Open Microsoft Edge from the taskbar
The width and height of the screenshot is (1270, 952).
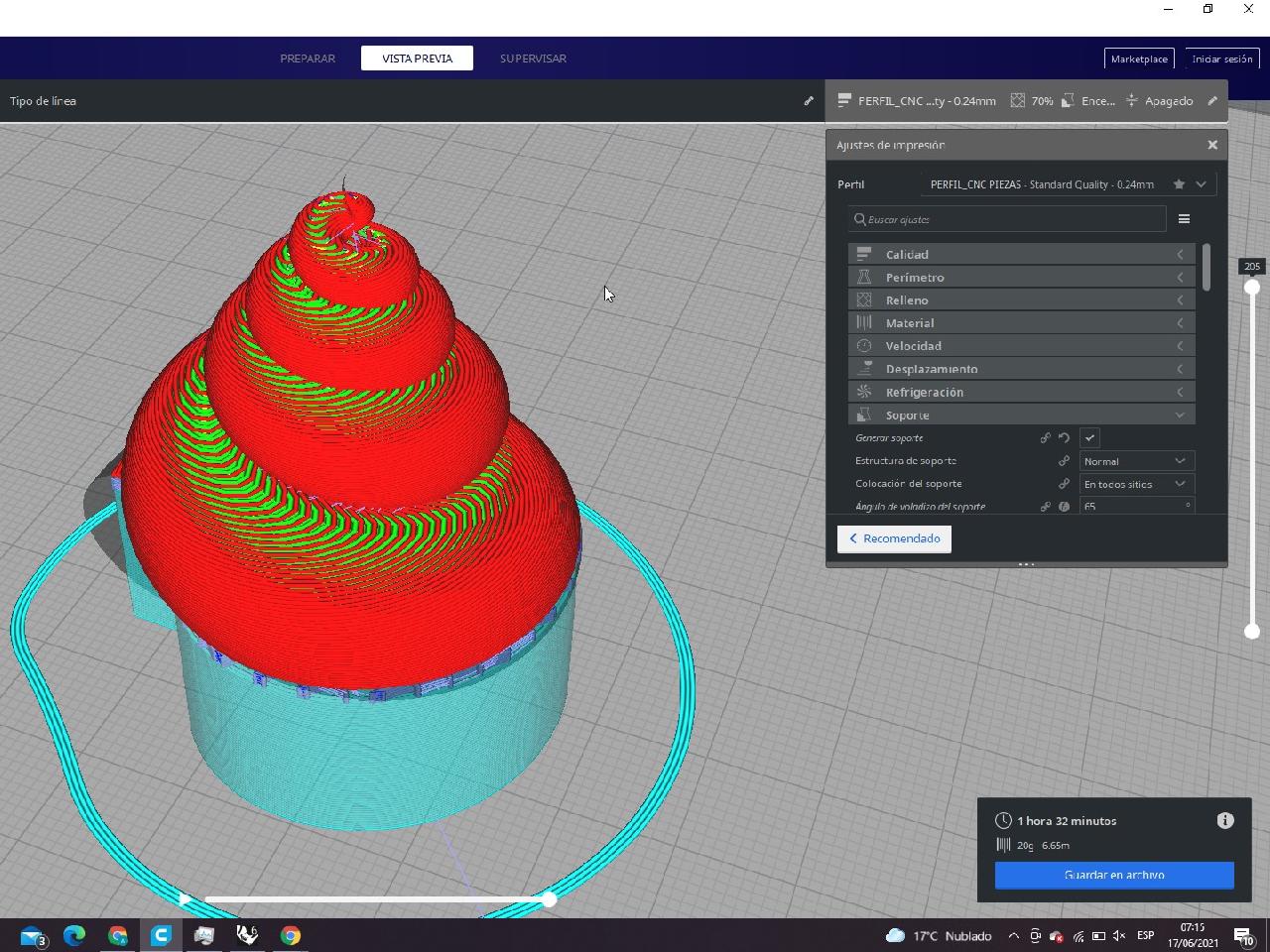[74, 935]
